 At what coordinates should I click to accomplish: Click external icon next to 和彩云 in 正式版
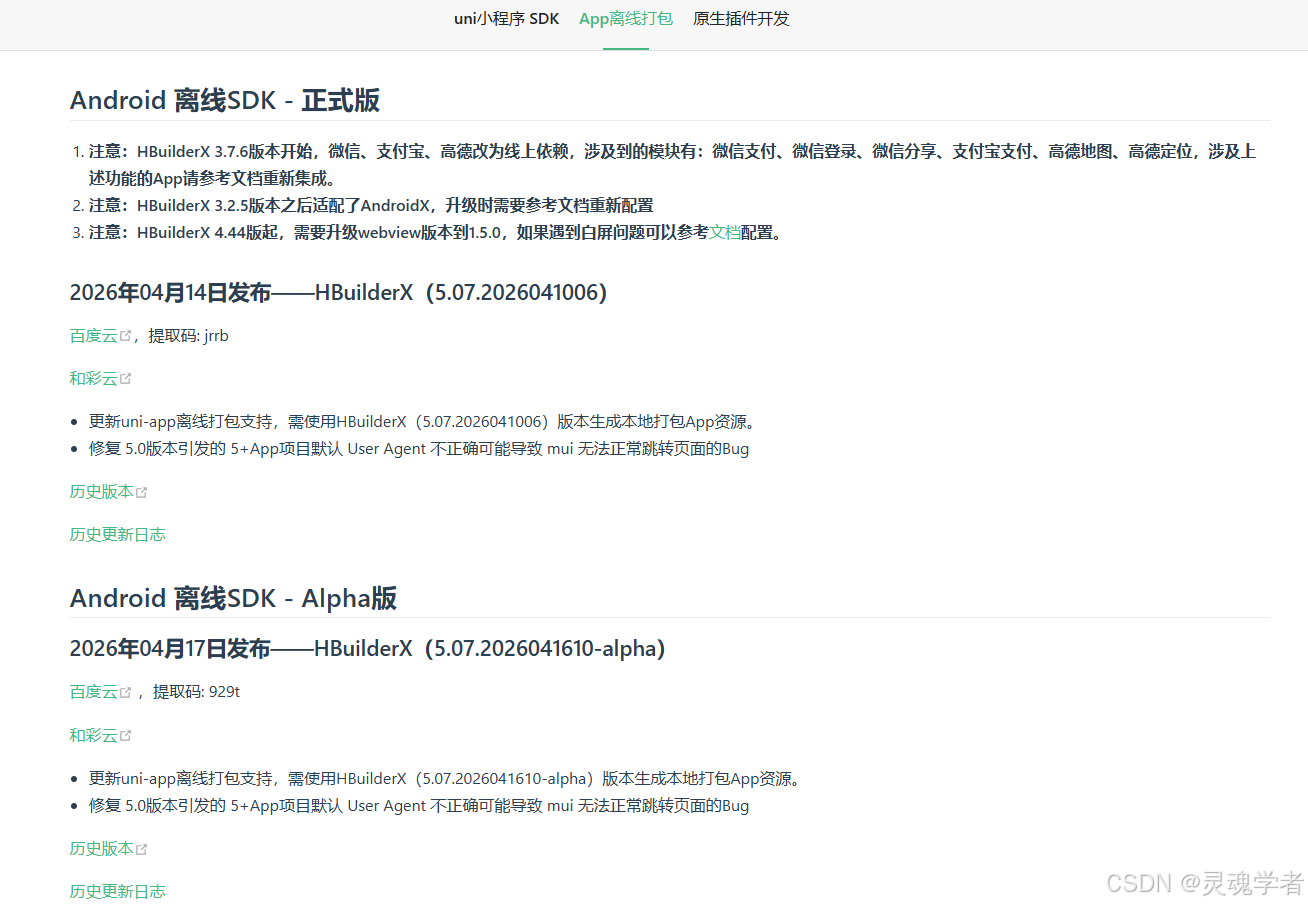click(x=126, y=379)
